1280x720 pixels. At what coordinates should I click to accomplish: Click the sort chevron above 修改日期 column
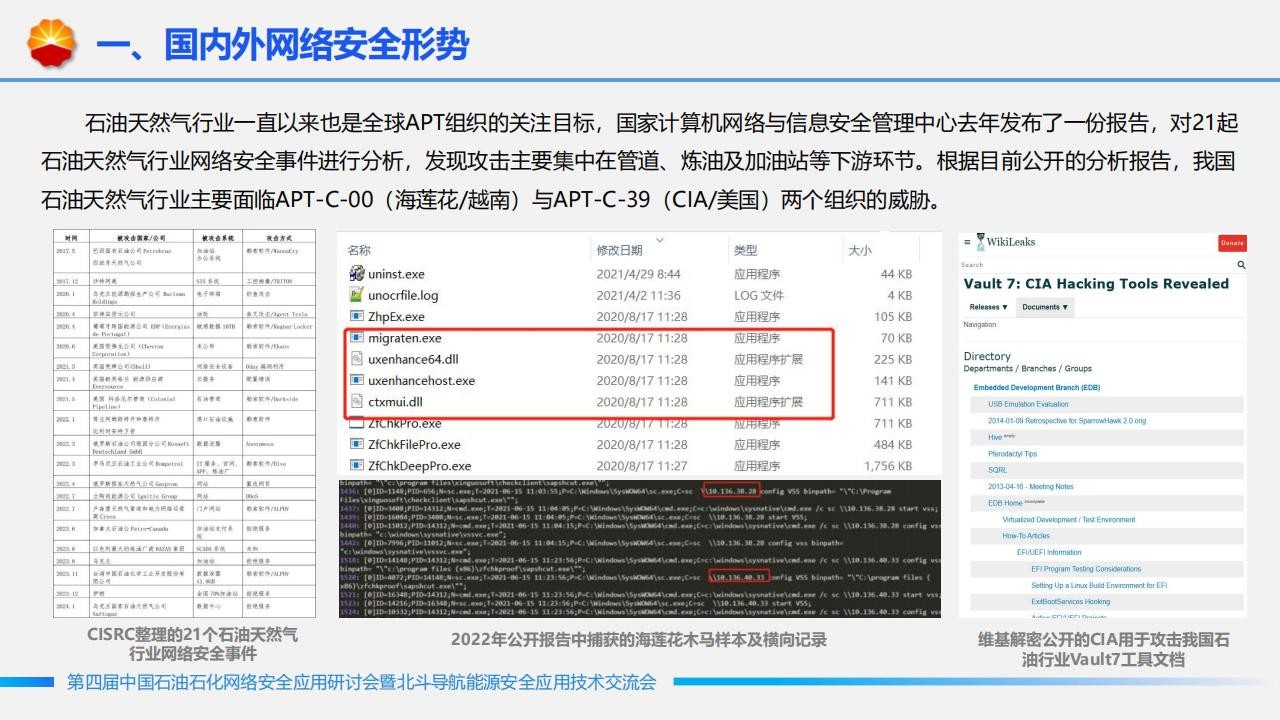tap(659, 239)
